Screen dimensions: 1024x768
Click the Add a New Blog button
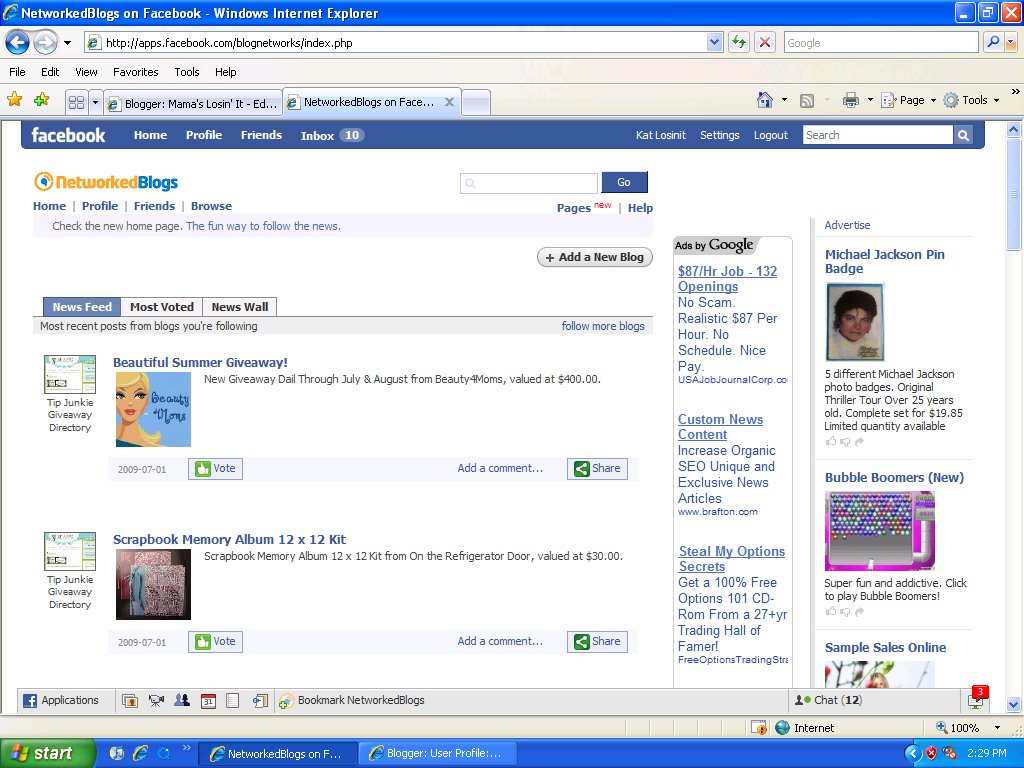pyautogui.click(x=594, y=257)
